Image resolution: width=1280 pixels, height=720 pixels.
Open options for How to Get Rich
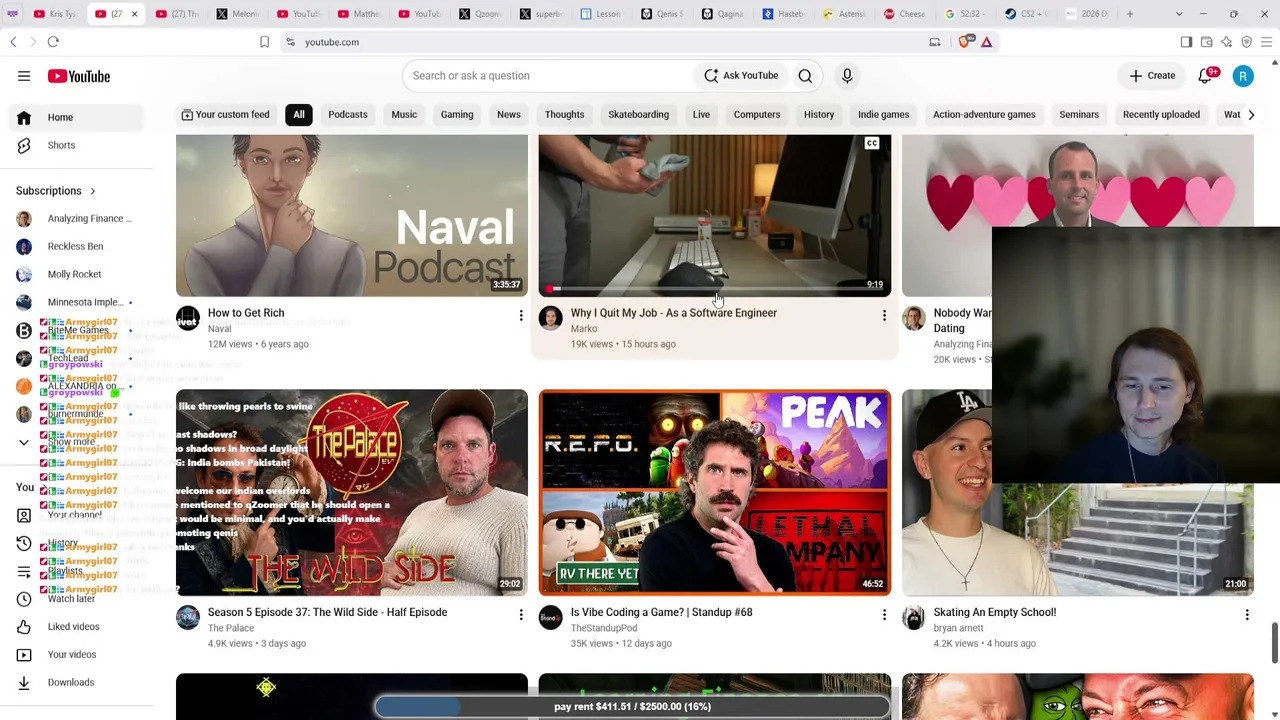pyautogui.click(x=521, y=316)
